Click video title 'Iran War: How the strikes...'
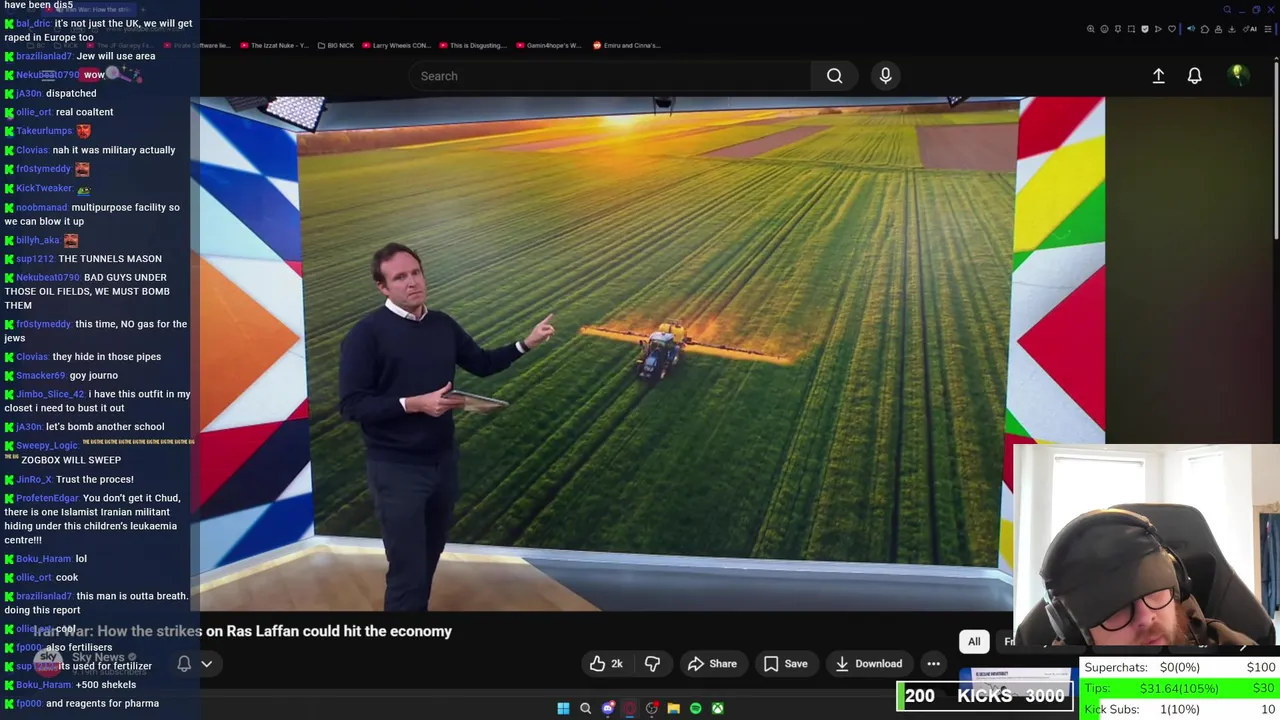 point(242,631)
